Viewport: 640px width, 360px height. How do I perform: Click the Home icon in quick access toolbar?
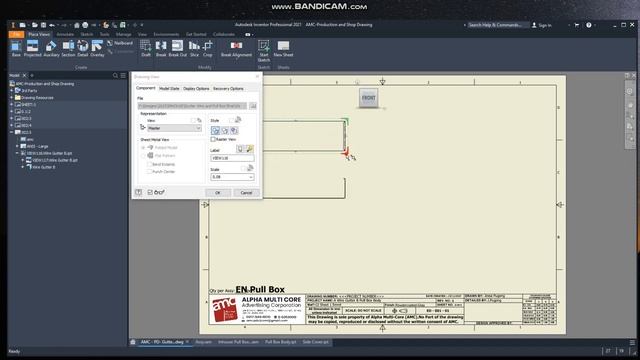click(x=76, y=25)
